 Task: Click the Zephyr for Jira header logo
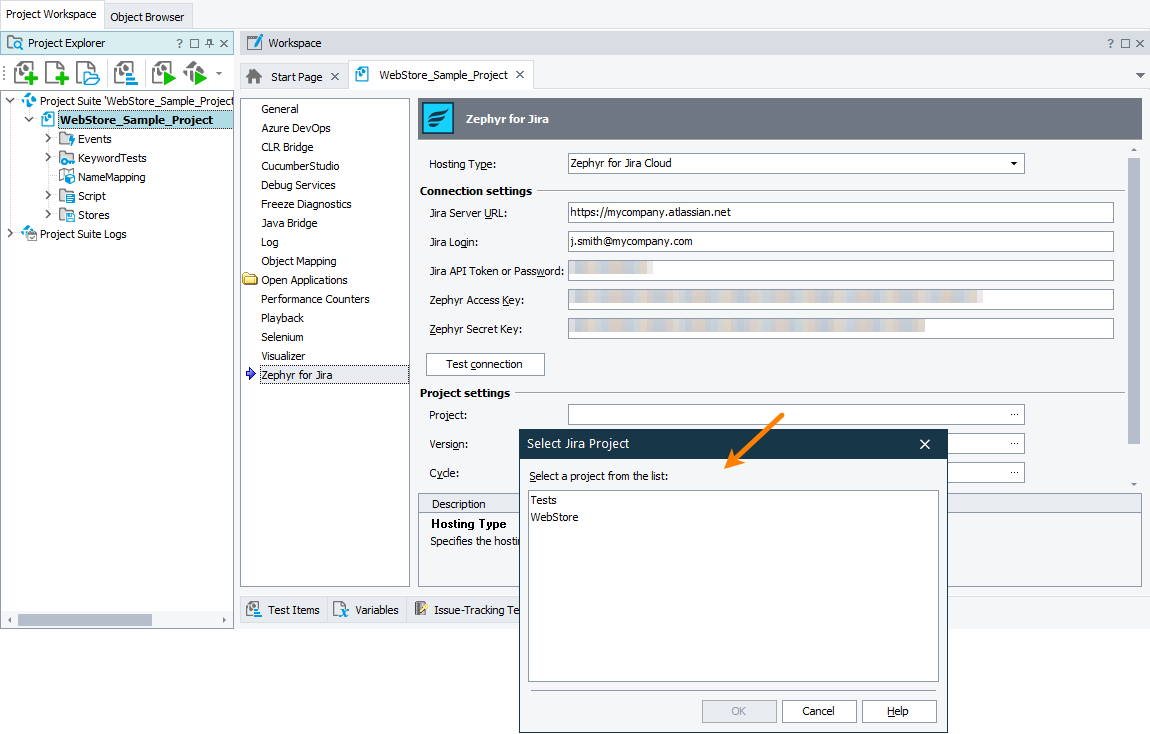click(438, 119)
